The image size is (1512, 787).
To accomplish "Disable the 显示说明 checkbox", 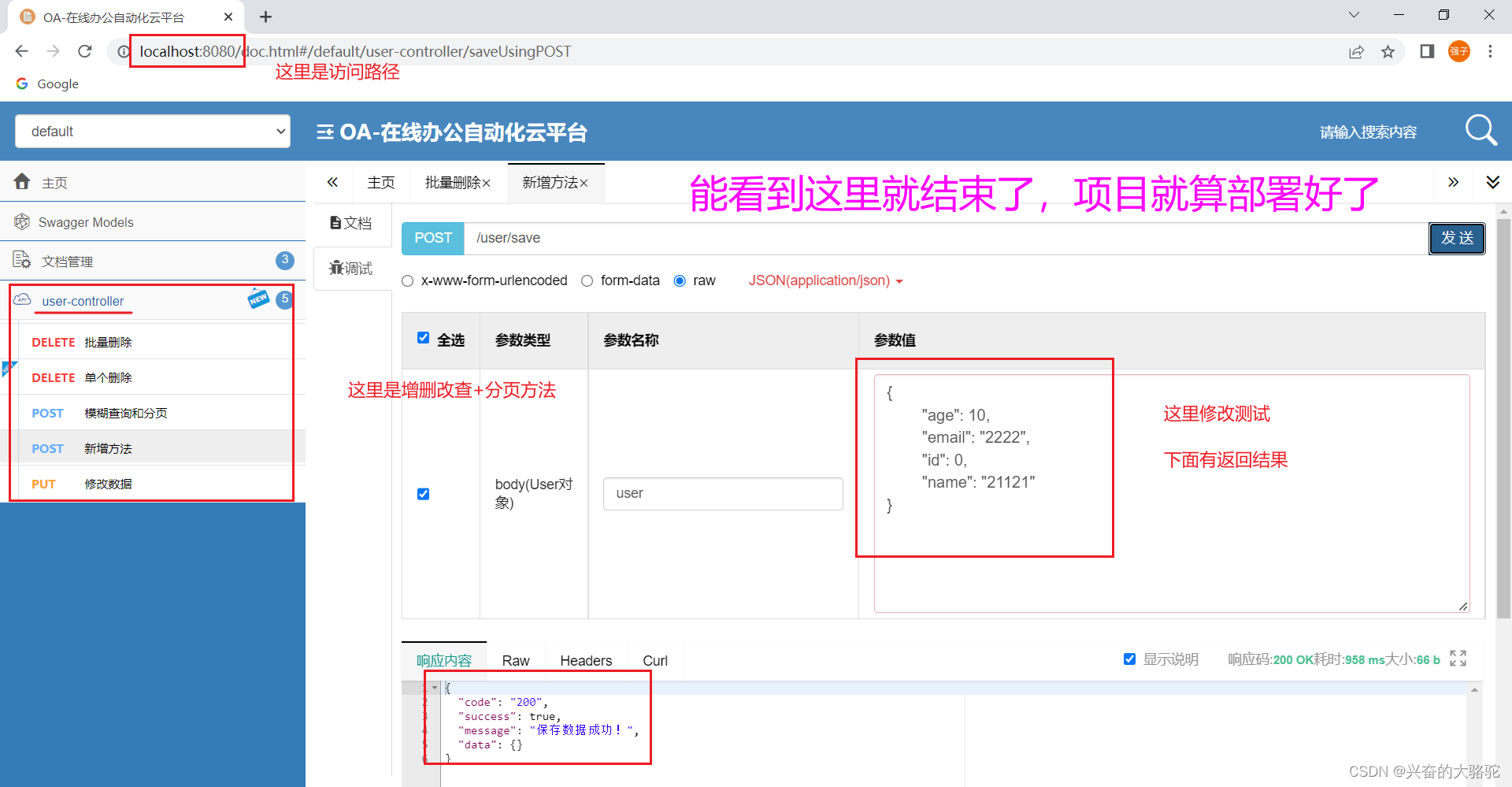I will [x=1129, y=659].
